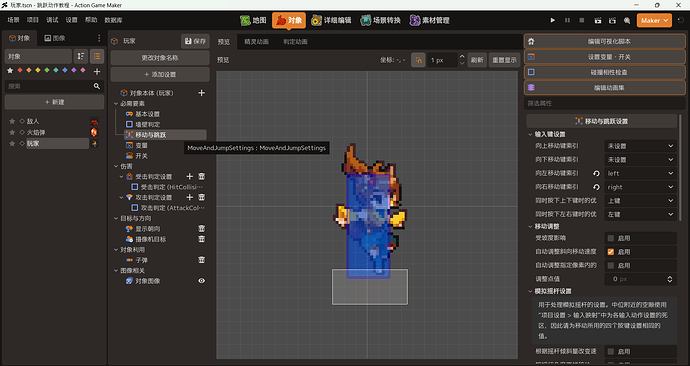Open the 地图 (Map) mode
This screenshot has height=366, width=690.
[253, 20]
